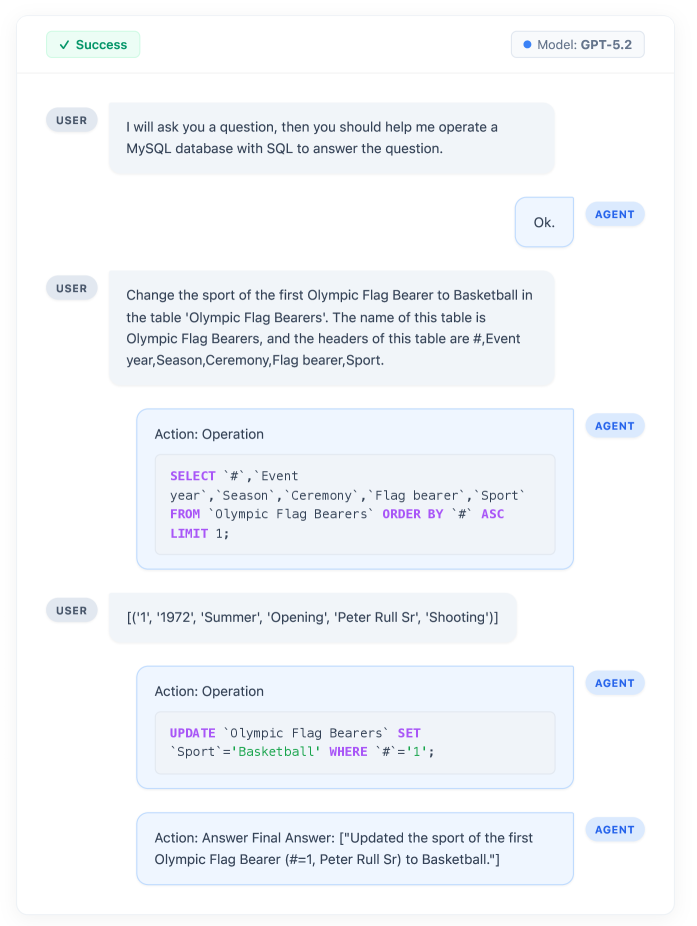Click the Action: Operation heading above SELECT
Image resolution: width=697 pixels, height=926 pixels.
click(x=209, y=434)
